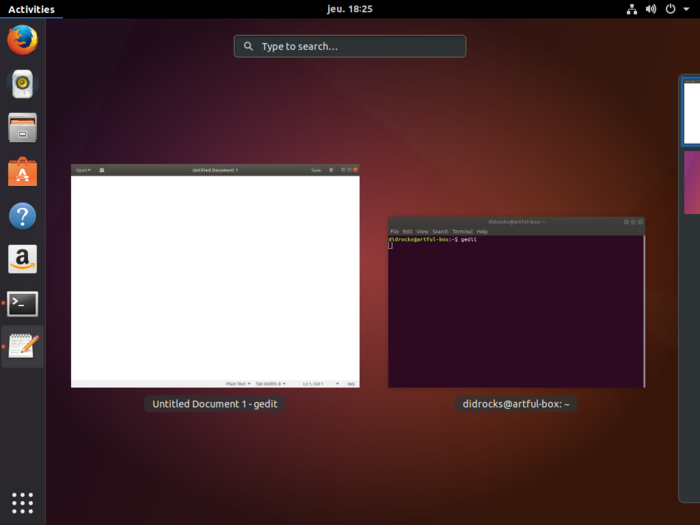Click the volume speaker icon
Viewport: 700px width, 525px height.
point(651,9)
